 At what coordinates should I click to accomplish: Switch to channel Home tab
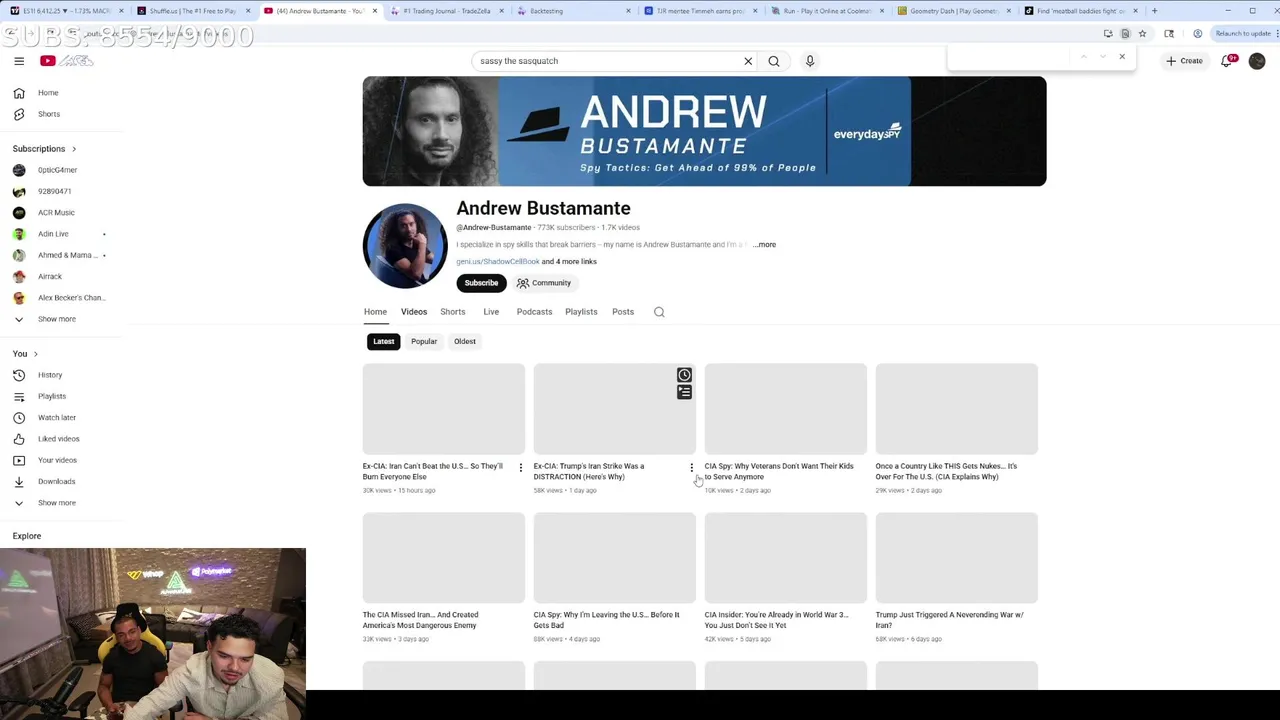click(375, 312)
